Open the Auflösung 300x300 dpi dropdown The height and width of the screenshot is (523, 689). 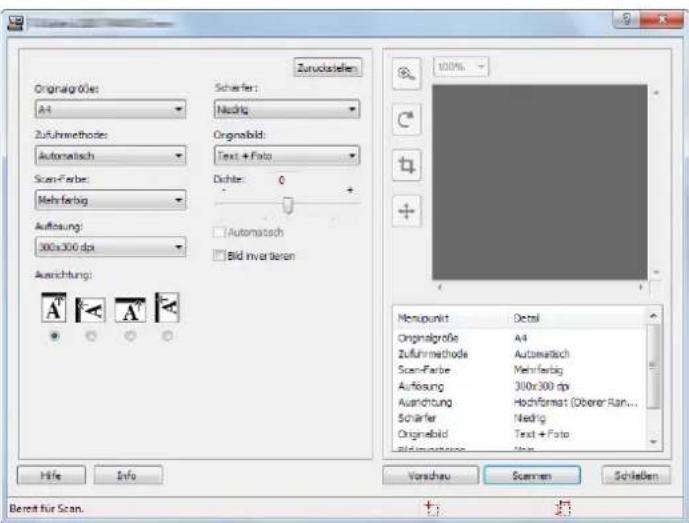click(x=110, y=247)
